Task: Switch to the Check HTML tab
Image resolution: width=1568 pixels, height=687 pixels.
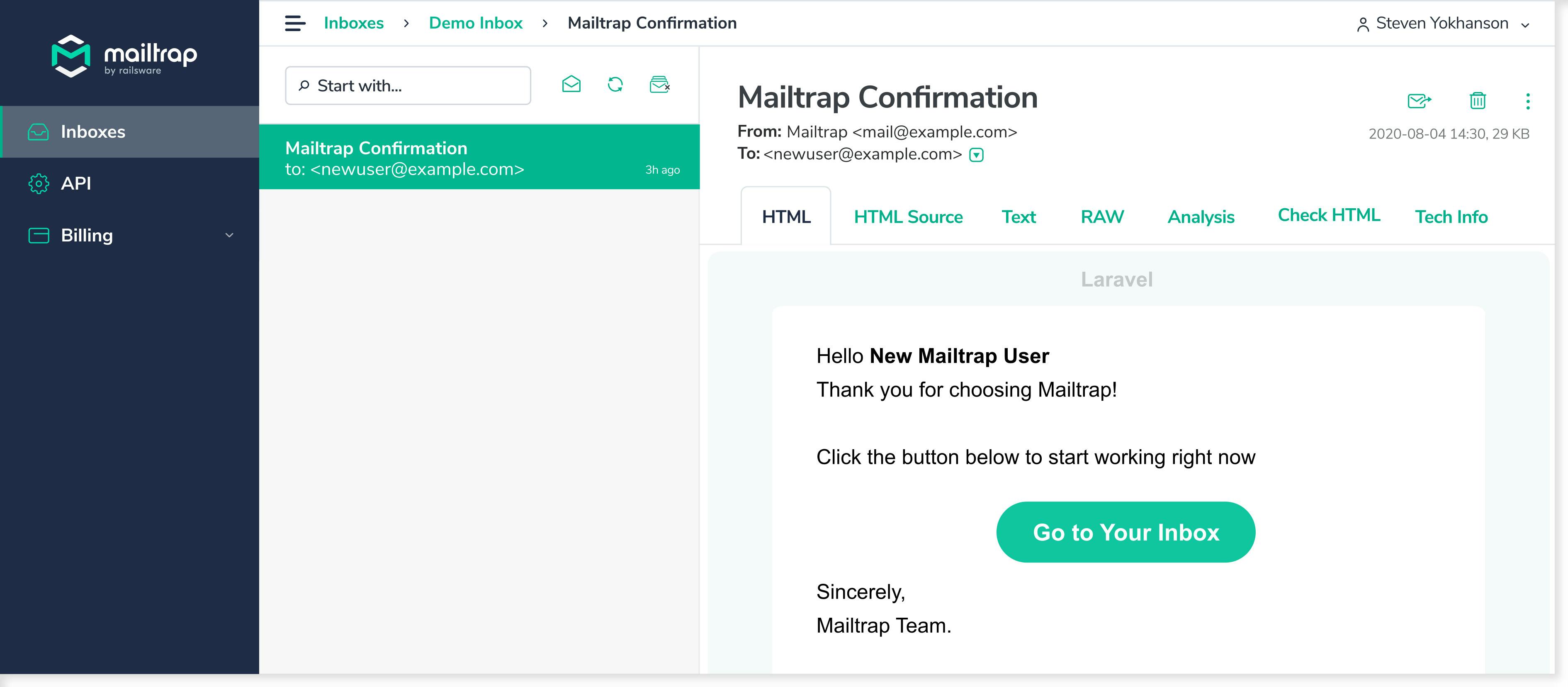Action: pyautogui.click(x=1329, y=215)
